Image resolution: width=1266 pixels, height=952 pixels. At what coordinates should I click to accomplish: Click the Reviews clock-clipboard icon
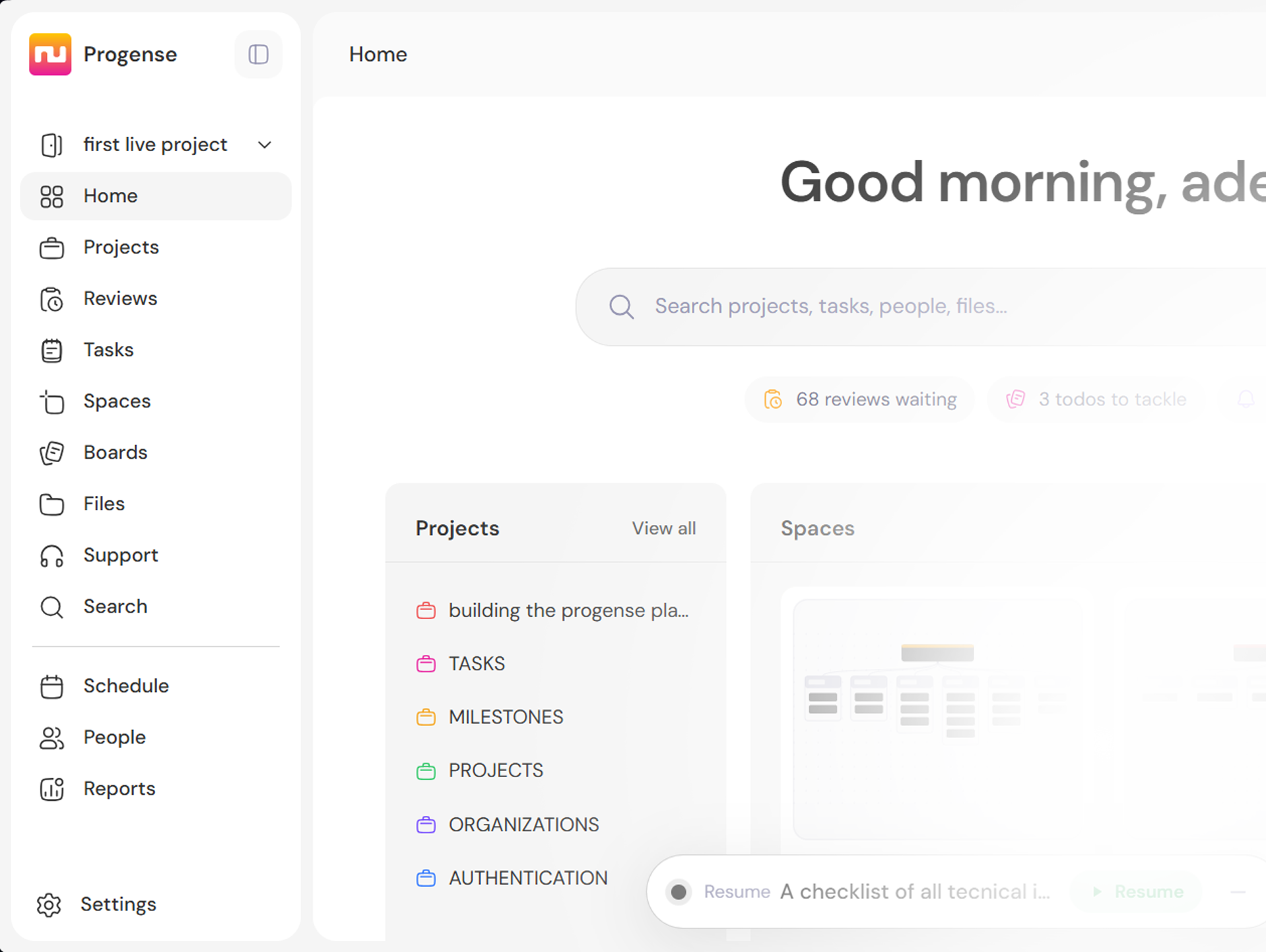tap(51, 299)
